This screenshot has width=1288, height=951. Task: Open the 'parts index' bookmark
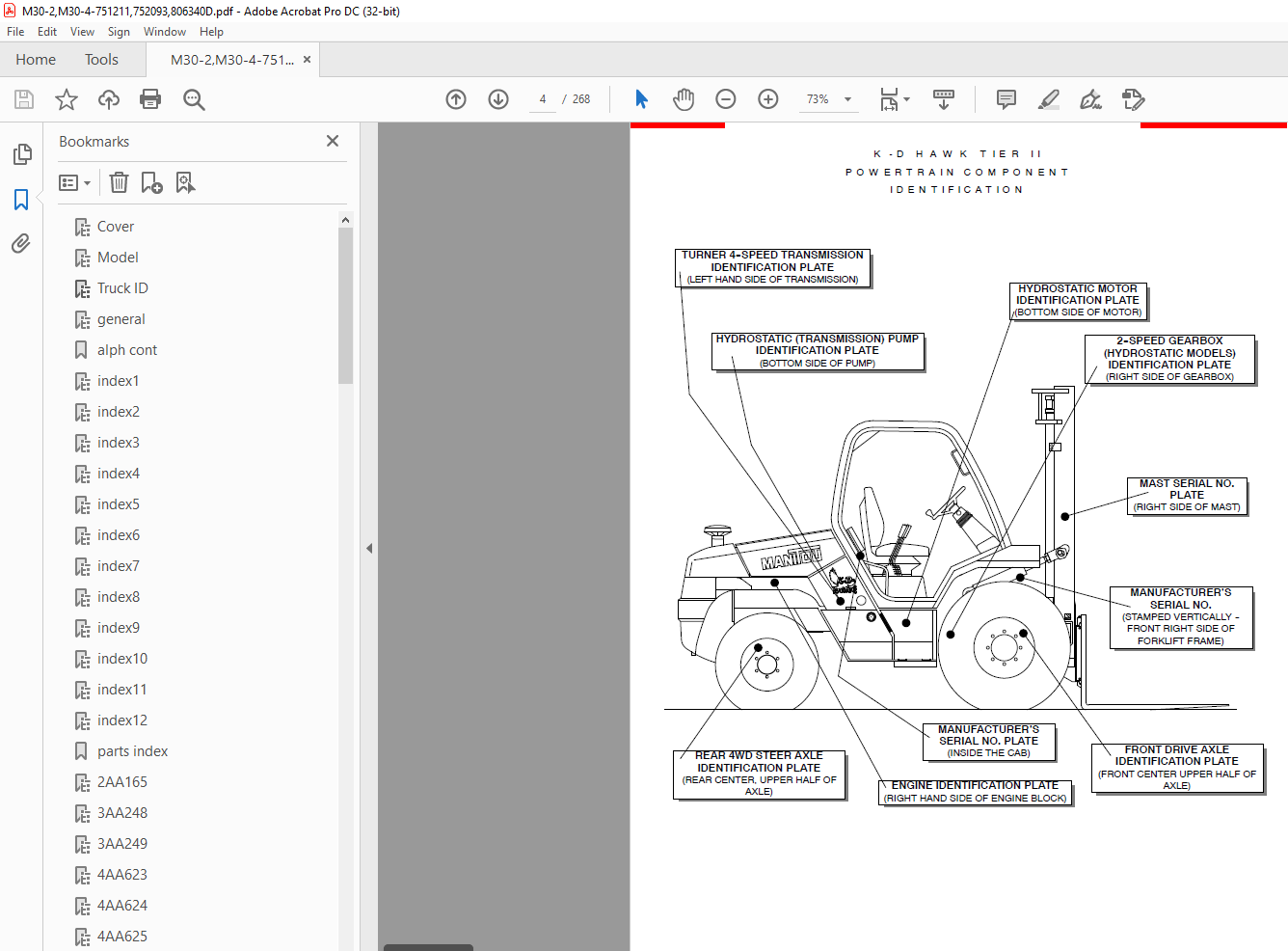click(x=132, y=751)
